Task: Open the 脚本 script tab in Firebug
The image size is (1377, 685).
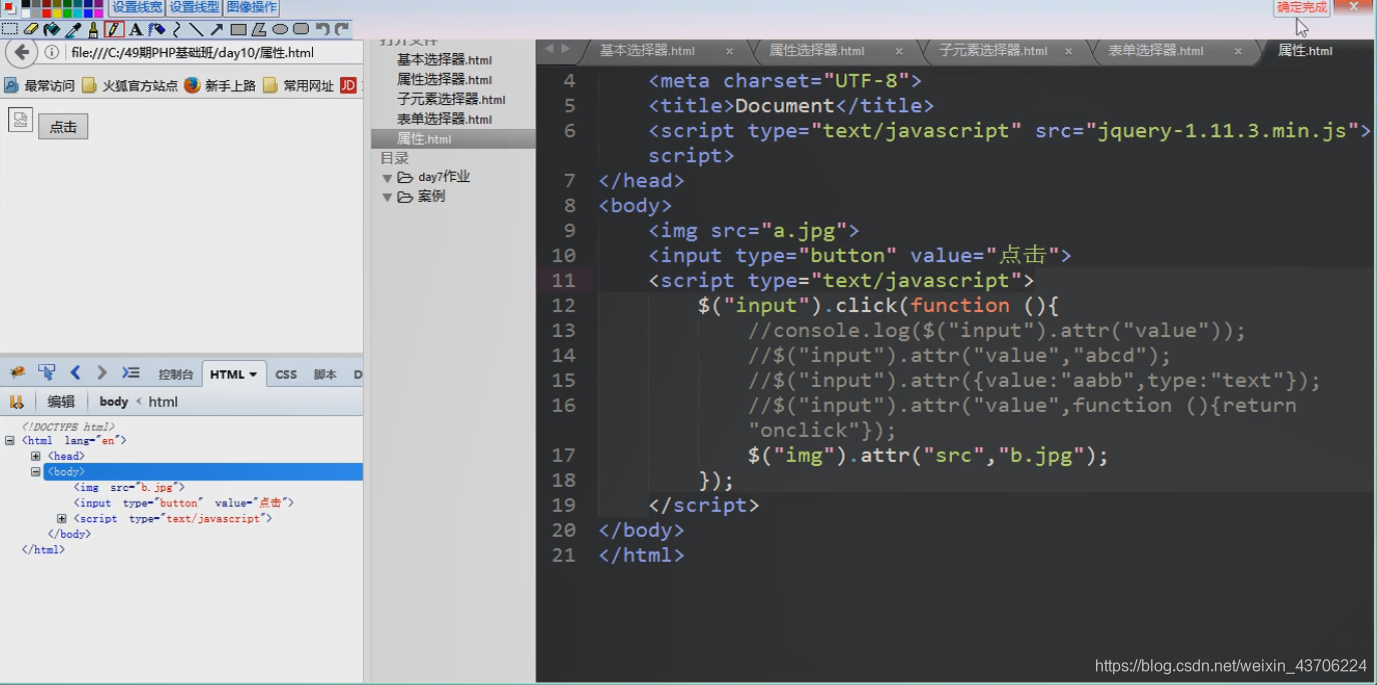Action: pyautogui.click(x=325, y=375)
